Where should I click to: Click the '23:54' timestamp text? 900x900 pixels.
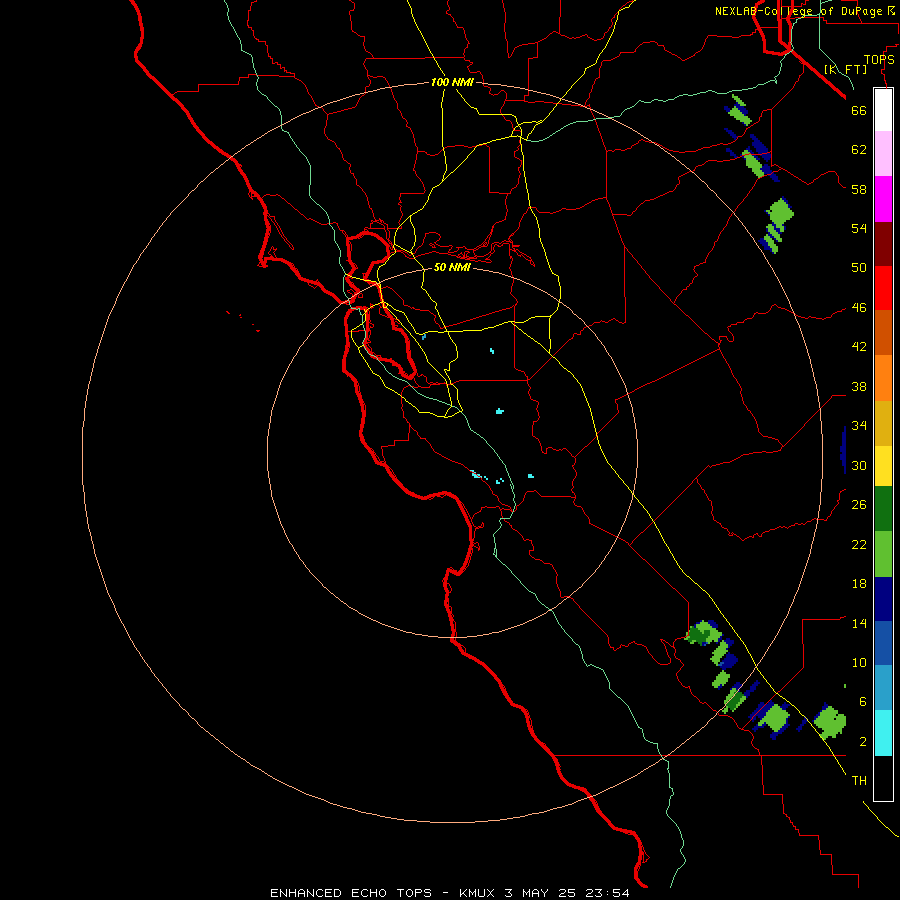607,893
